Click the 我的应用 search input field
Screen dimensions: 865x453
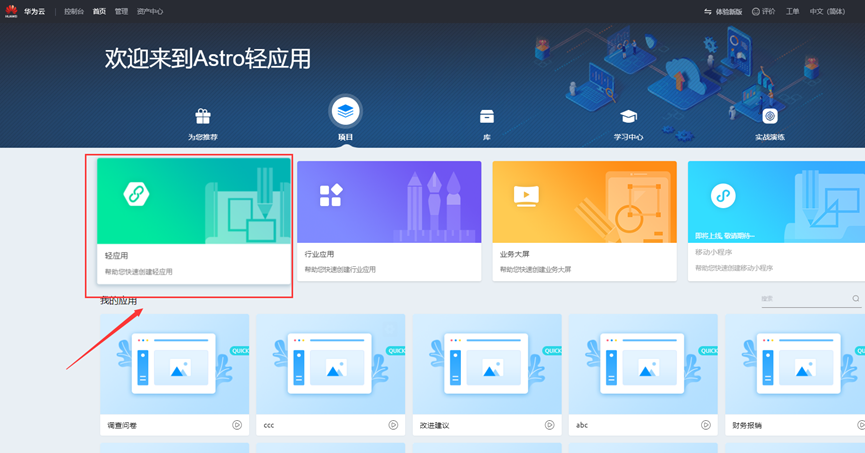coord(811,299)
